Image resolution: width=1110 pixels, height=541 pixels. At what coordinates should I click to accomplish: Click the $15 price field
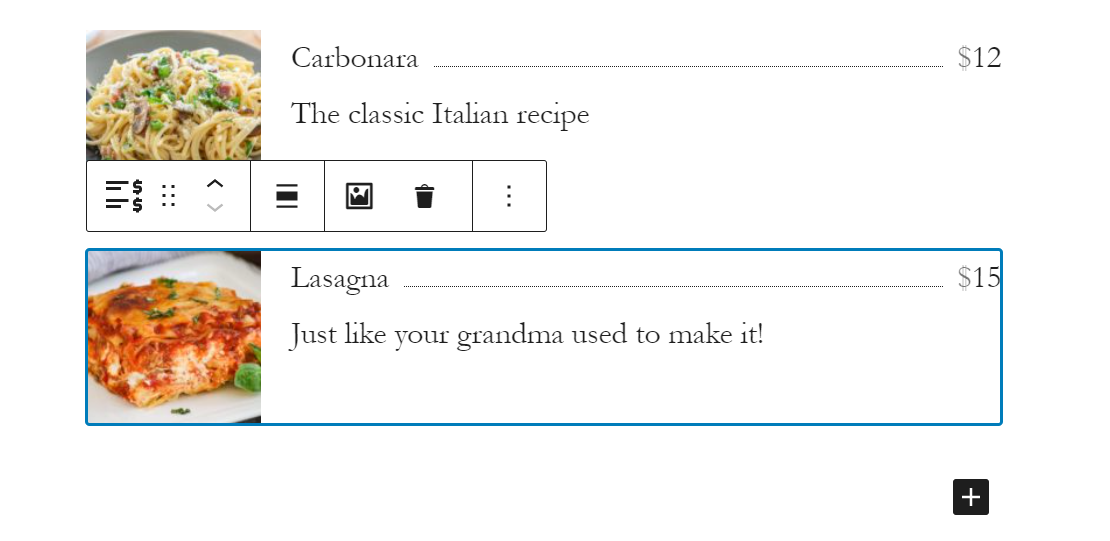978,278
